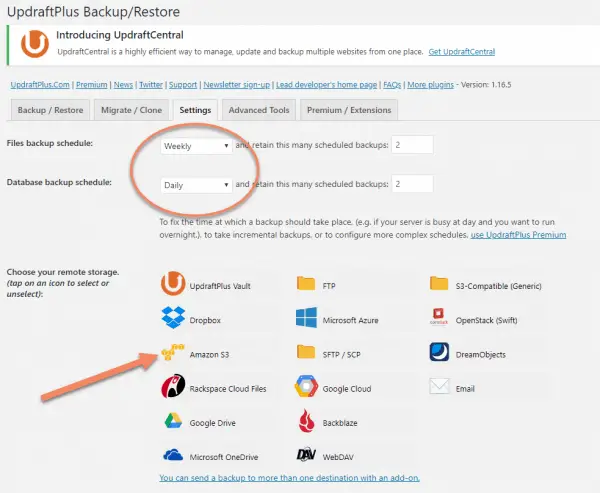Open the Advanced Tools tab
Viewport: 600px width, 493px height.
pyautogui.click(x=259, y=110)
